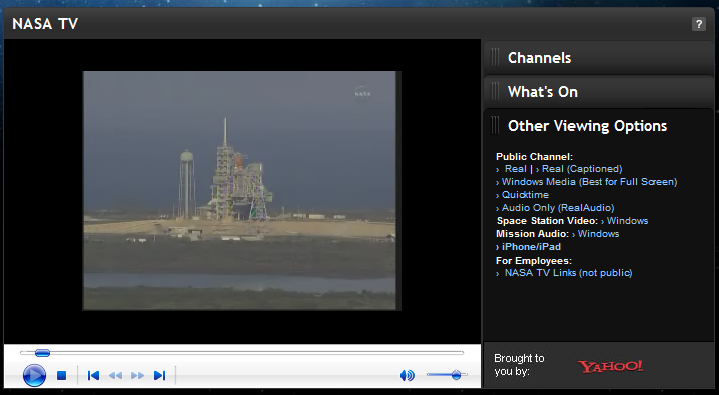Skip to the next track
Screen dimensions: 719x395
159,376
